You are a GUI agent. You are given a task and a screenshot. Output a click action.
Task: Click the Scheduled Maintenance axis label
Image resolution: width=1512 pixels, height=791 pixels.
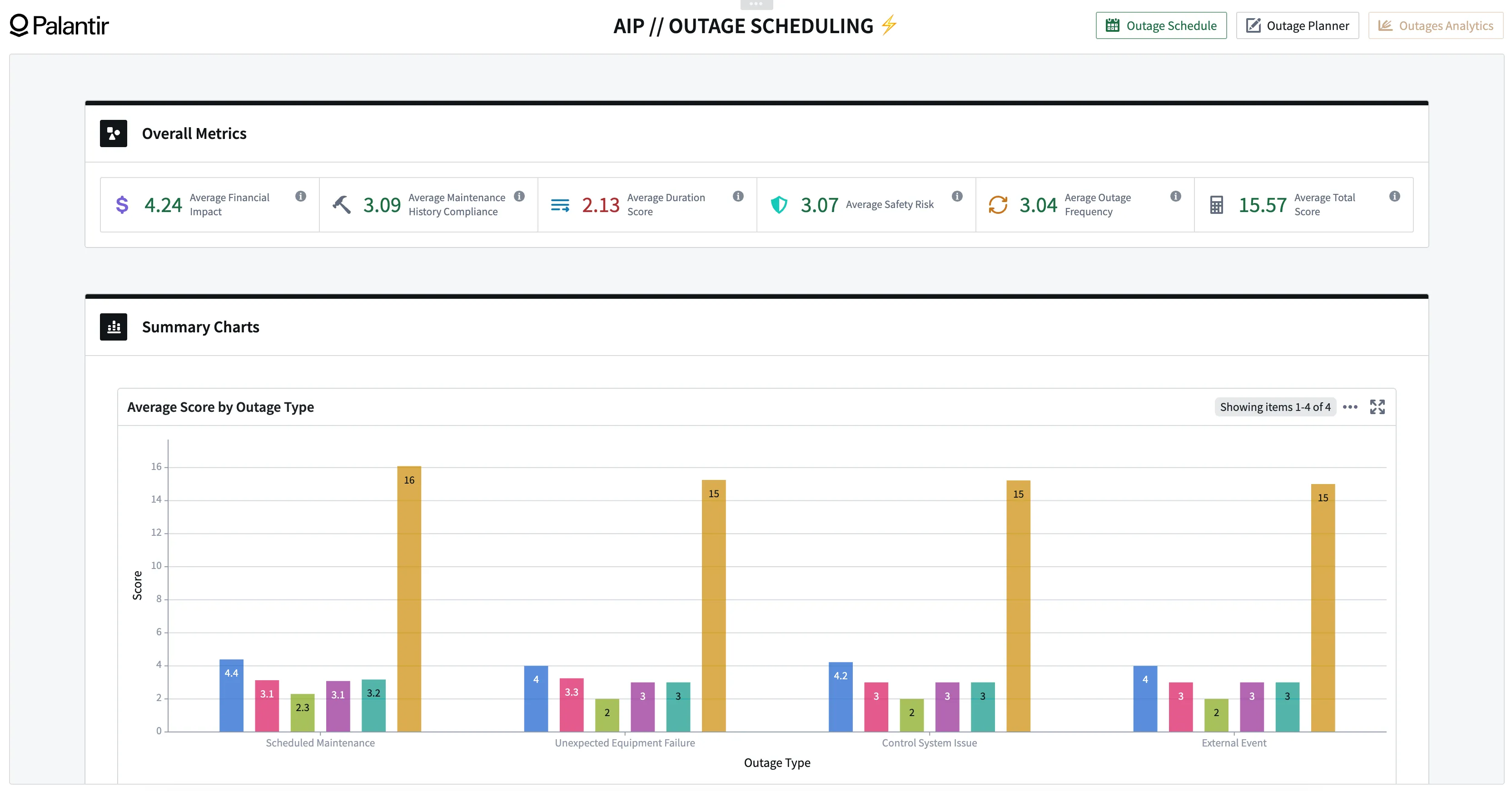[x=320, y=743]
